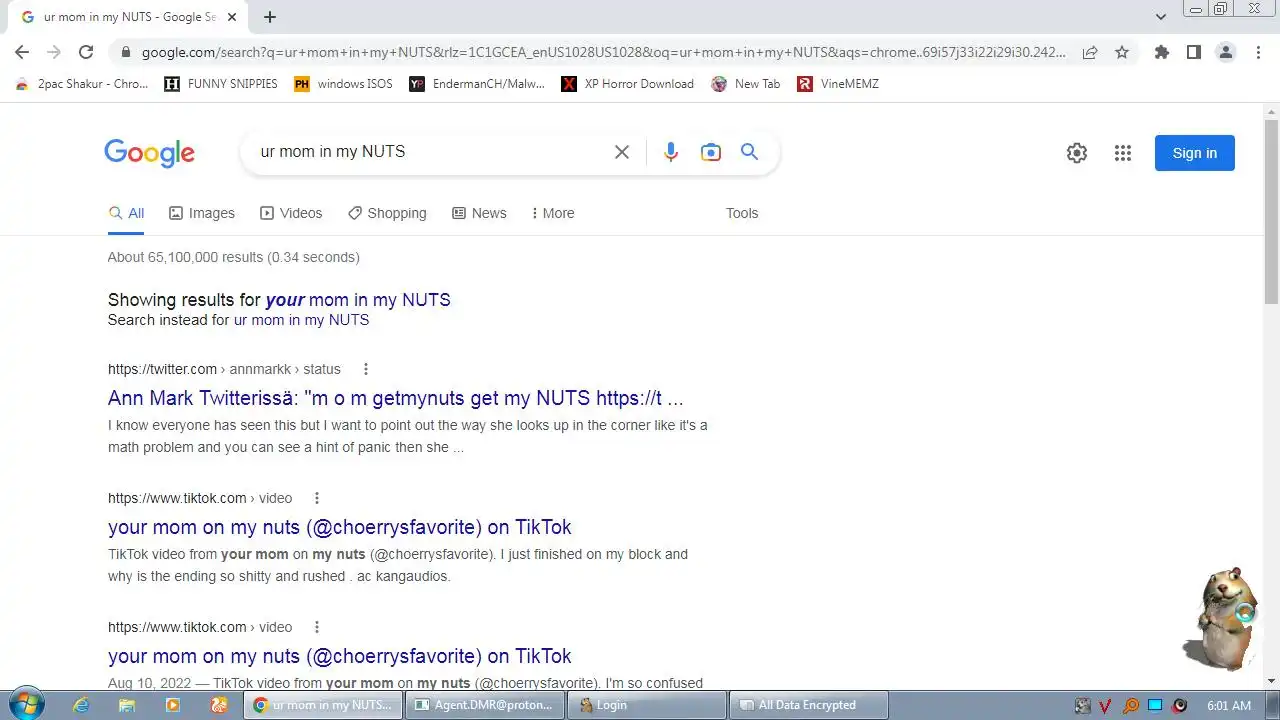The height and width of the screenshot is (720, 1280).
Task: Click the result count text
Action: [x=234, y=257]
